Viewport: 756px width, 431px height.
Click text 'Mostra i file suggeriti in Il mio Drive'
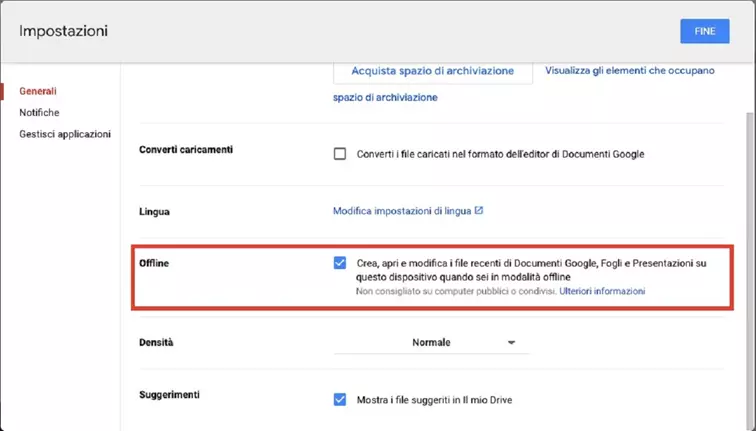pos(434,400)
